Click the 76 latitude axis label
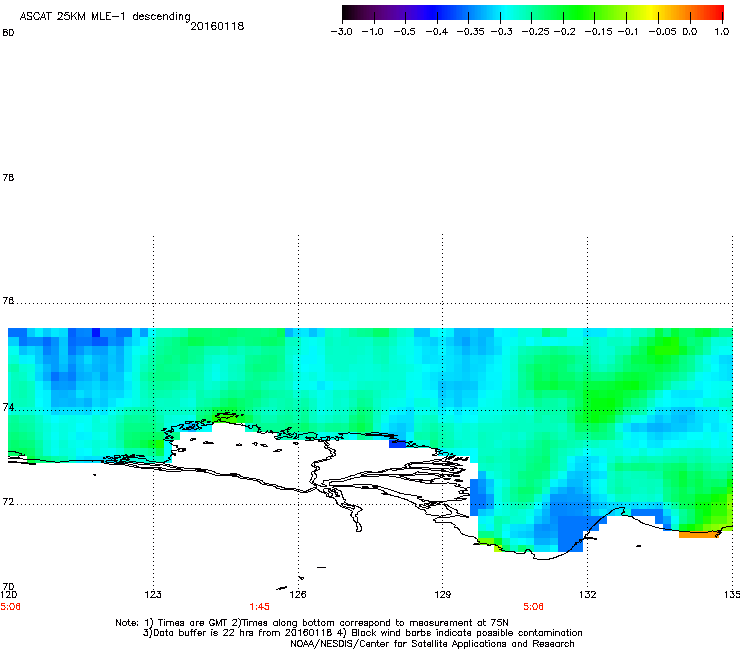 coord(8,300)
